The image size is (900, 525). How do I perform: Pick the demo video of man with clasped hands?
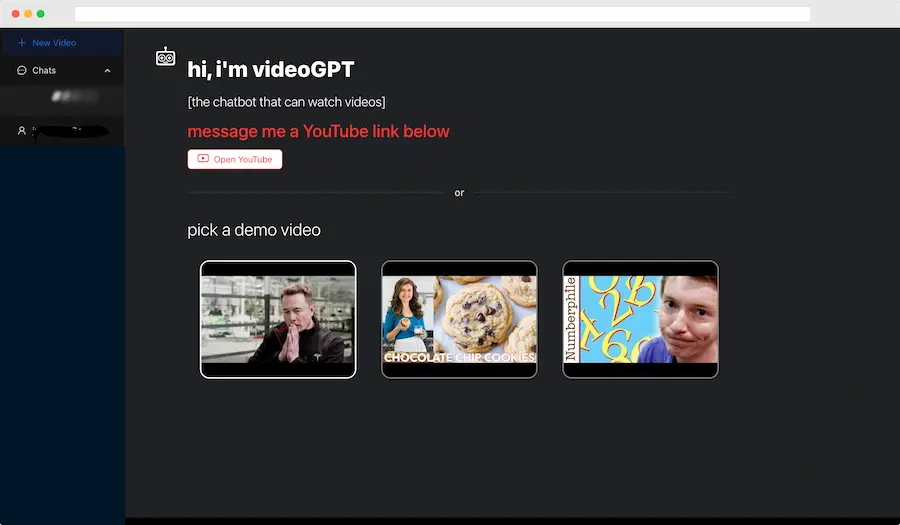(278, 319)
